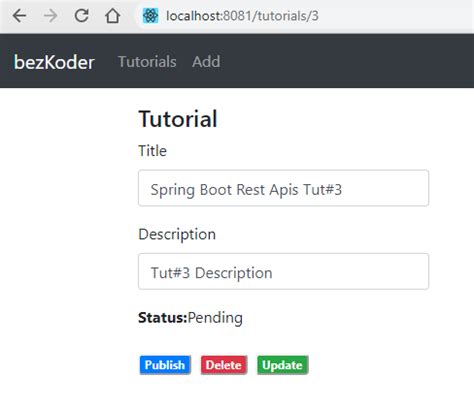Image resolution: width=474 pixels, height=407 pixels.
Task: Go to the Tutorials nav item
Action: click(147, 62)
